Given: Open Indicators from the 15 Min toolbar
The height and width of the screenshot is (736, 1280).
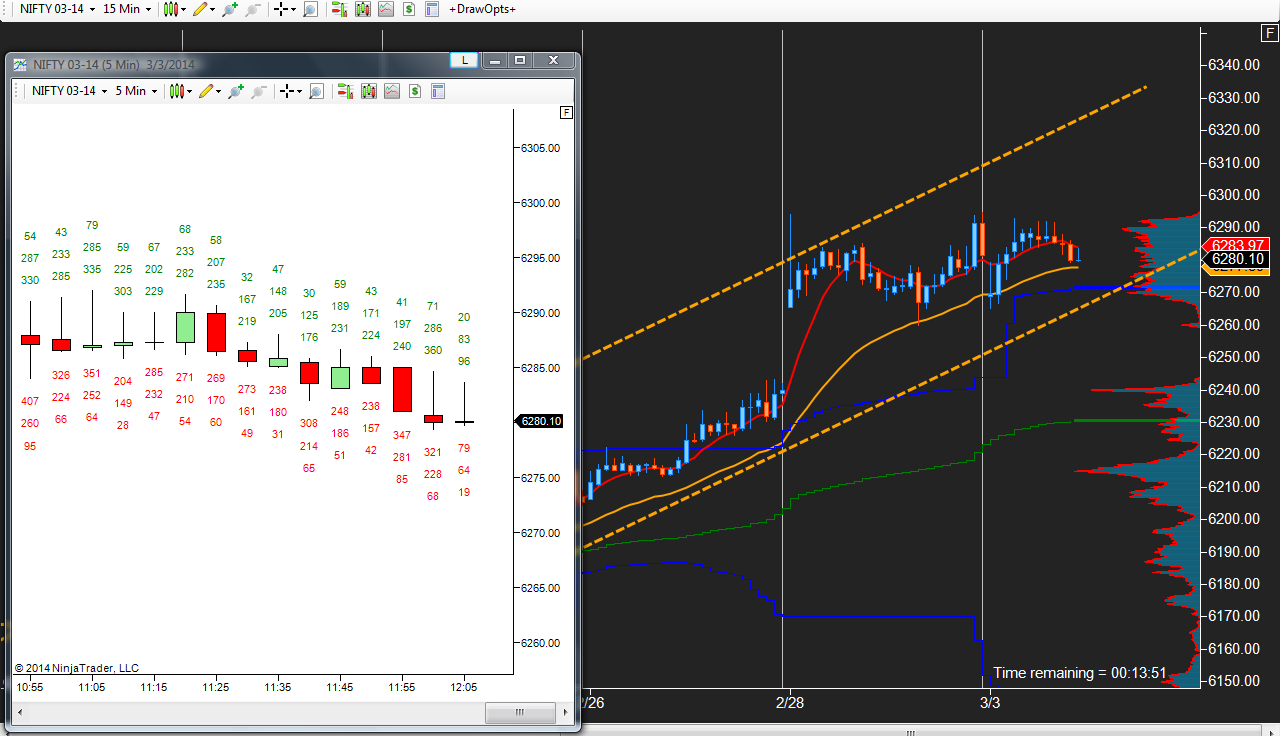Looking at the screenshot, I should [363, 9].
